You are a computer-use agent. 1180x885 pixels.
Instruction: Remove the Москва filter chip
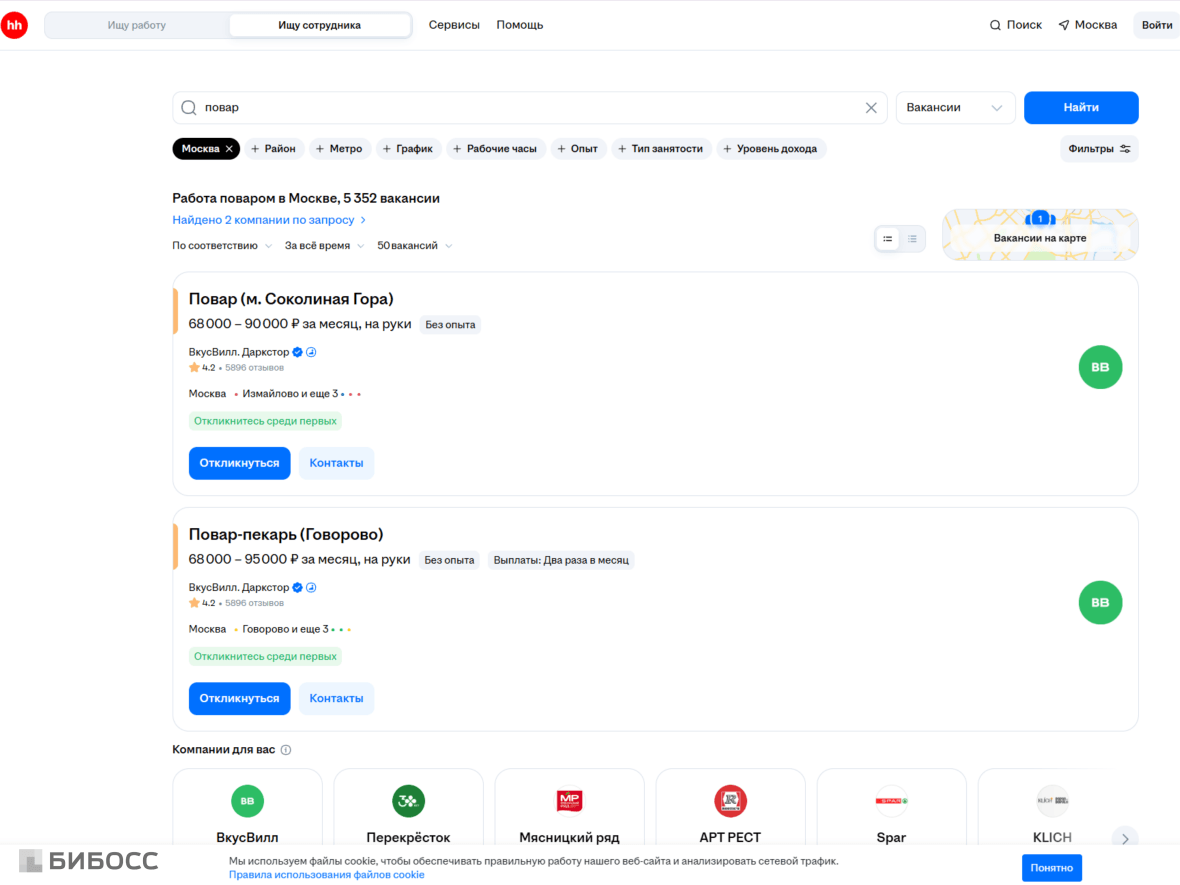[230, 149]
